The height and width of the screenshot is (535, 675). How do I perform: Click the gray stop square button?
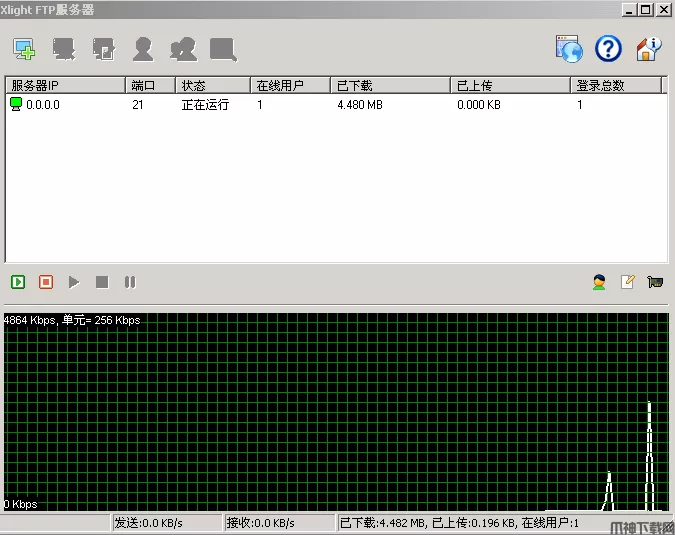[102, 282]
